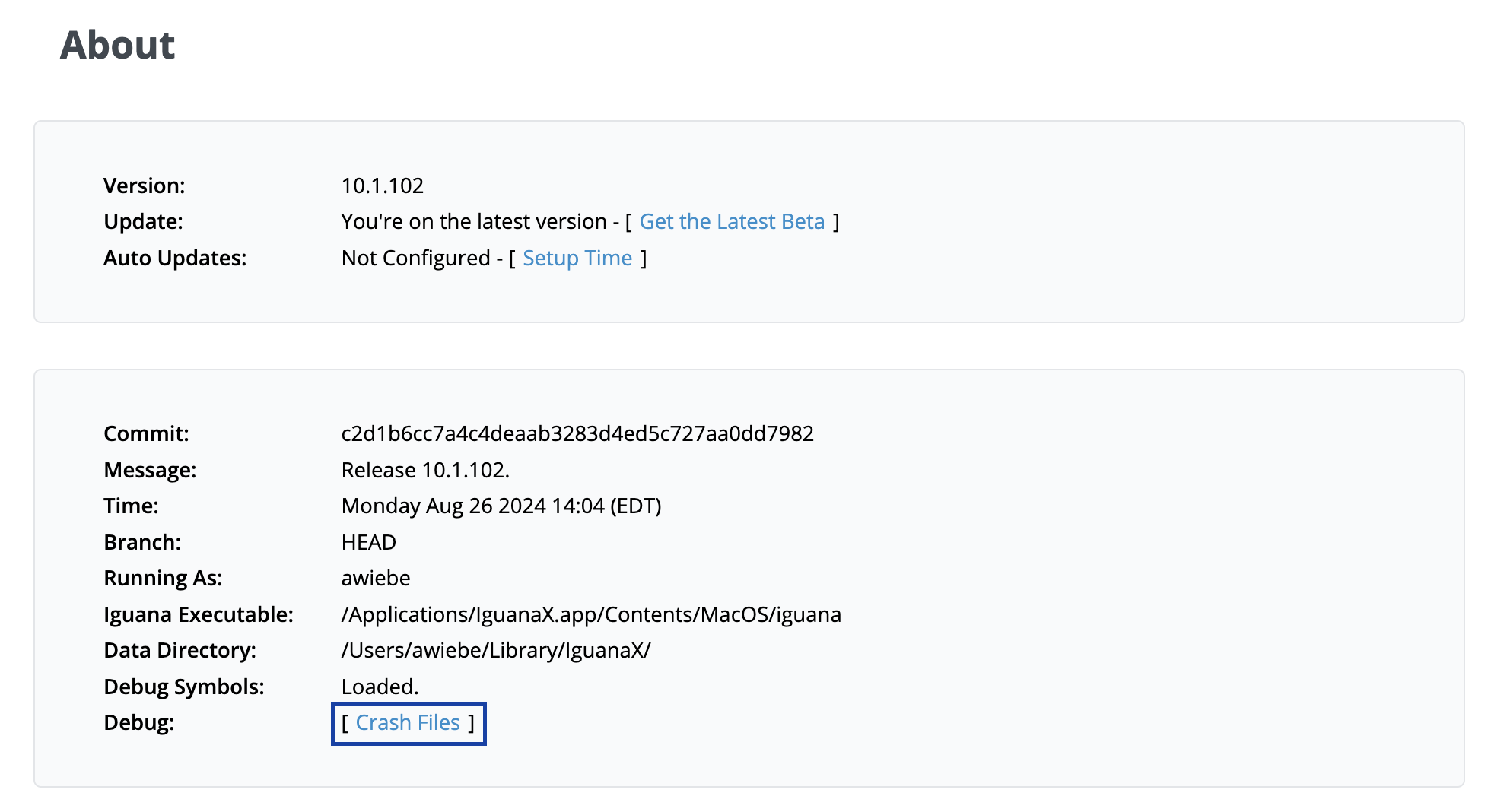Click the Running As label
The image size is (1491, 812).
(x=163, y=579)
